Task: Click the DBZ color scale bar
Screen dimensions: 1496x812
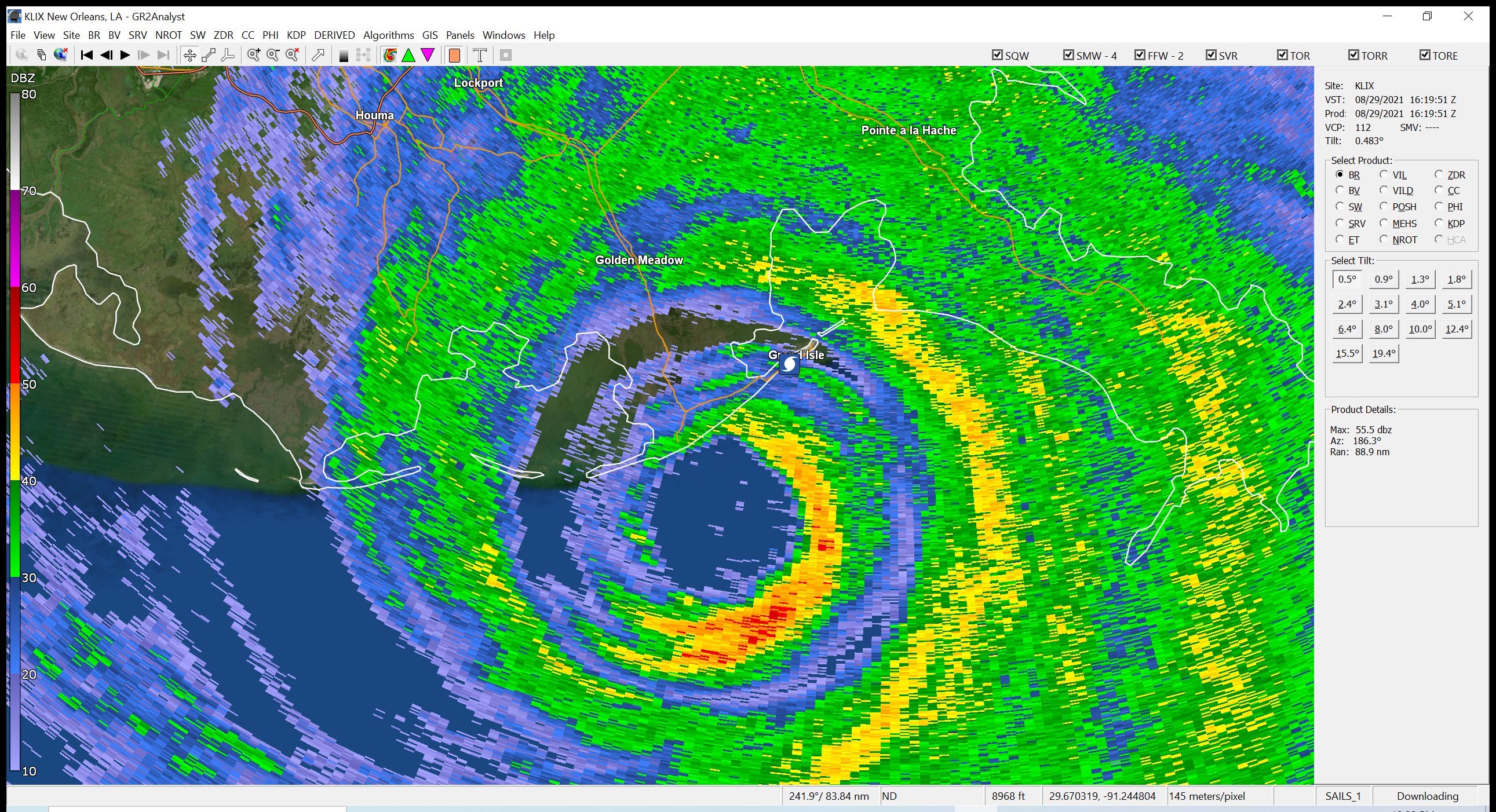Action: point(14,433)
